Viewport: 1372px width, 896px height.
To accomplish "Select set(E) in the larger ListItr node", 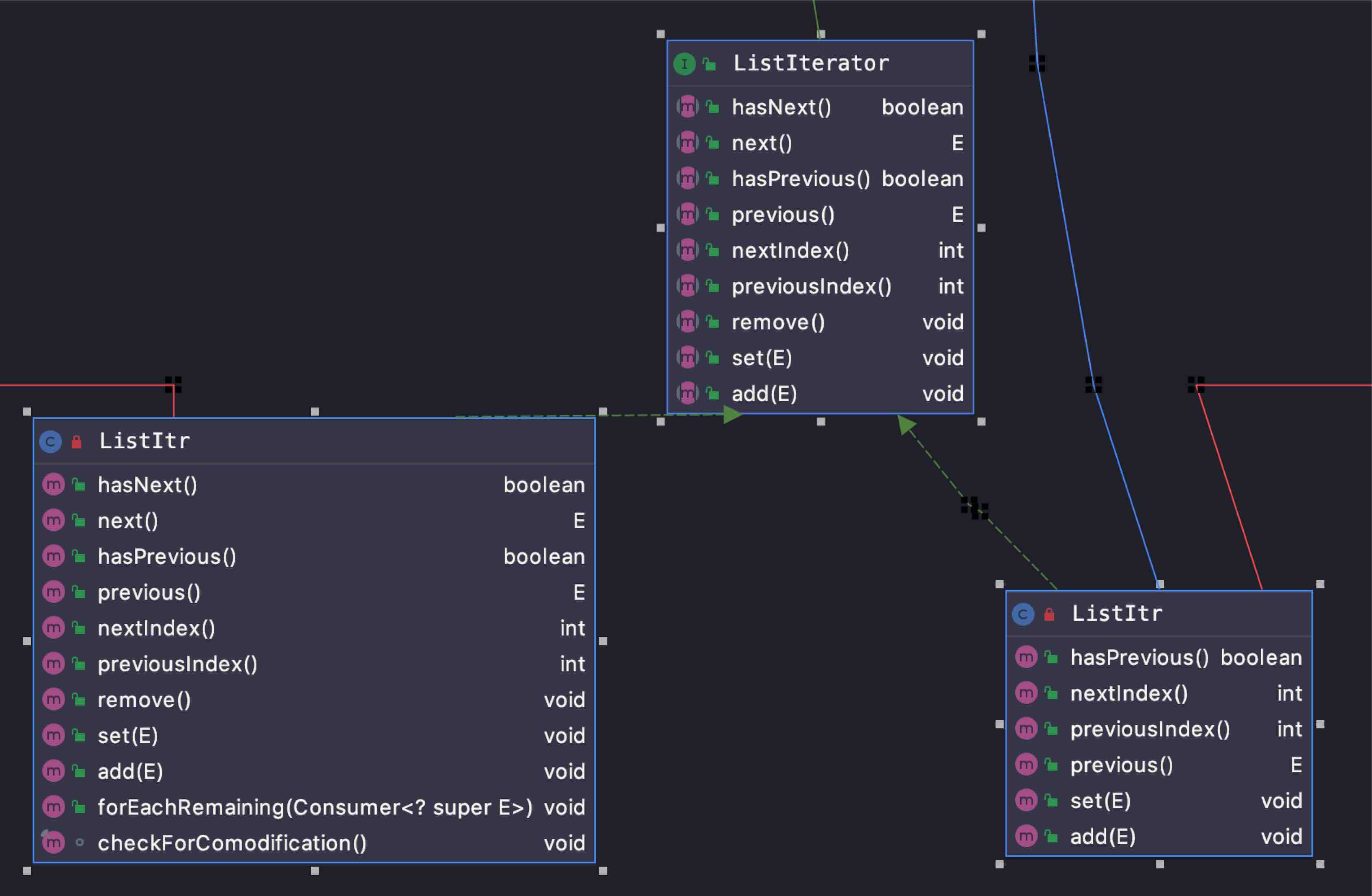I will (x=127, y=736).
